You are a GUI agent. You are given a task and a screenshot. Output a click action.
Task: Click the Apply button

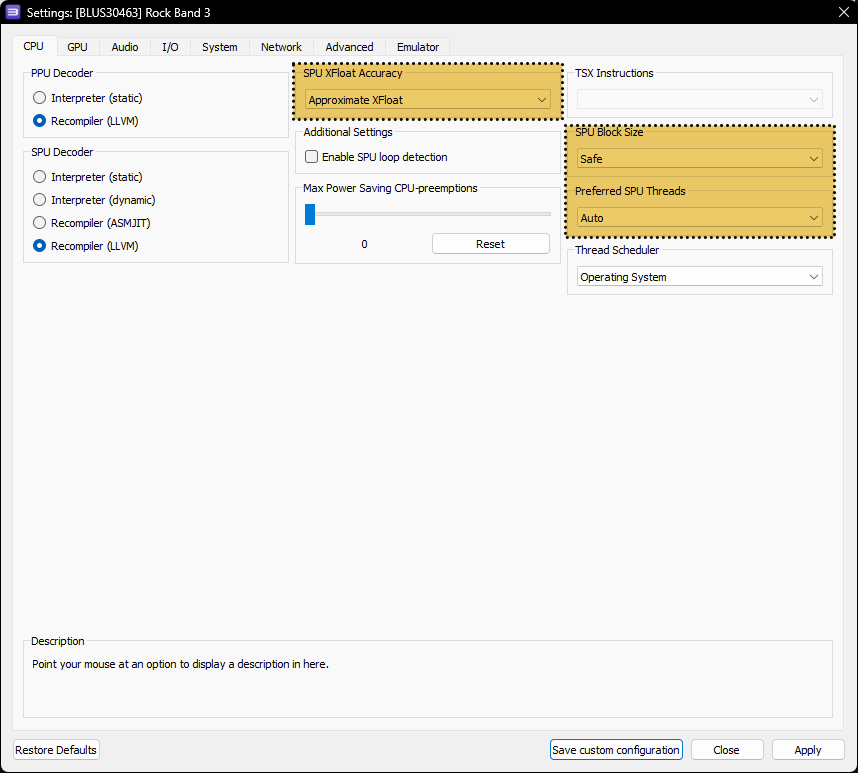(808, 749)
